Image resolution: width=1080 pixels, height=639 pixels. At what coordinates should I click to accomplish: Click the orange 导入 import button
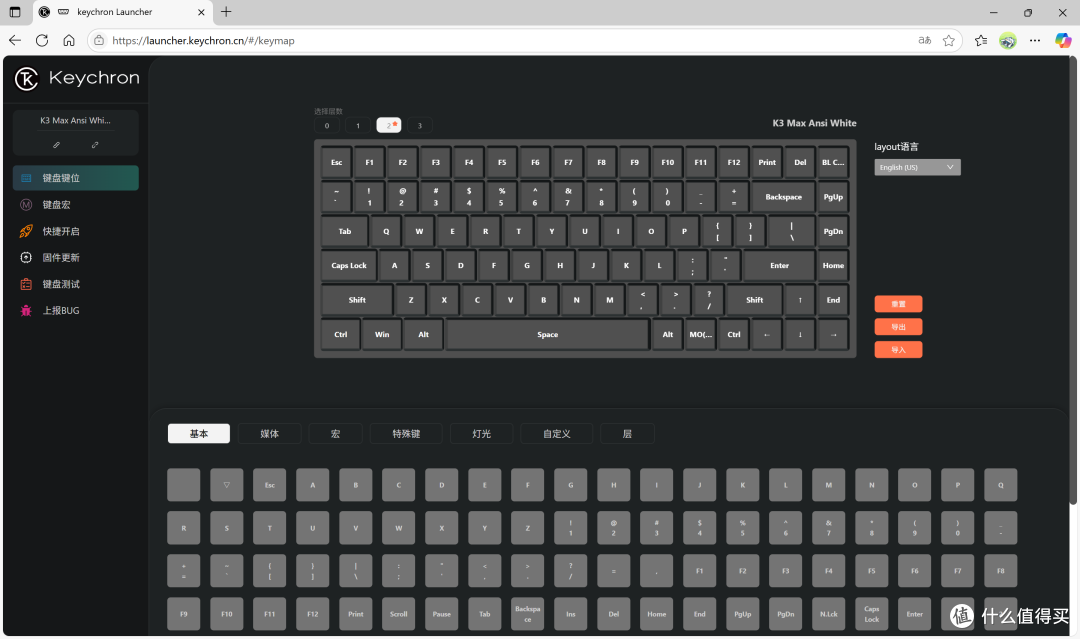coord(898,349)
